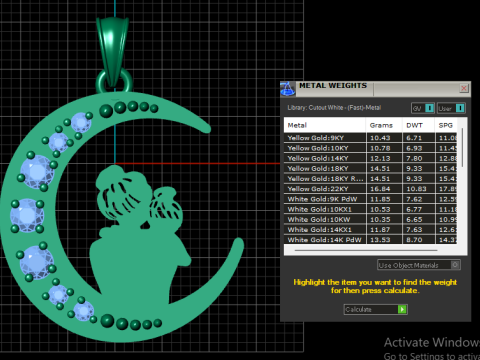
Task: Click the 7.80 DWT cell
Action: 418,158
